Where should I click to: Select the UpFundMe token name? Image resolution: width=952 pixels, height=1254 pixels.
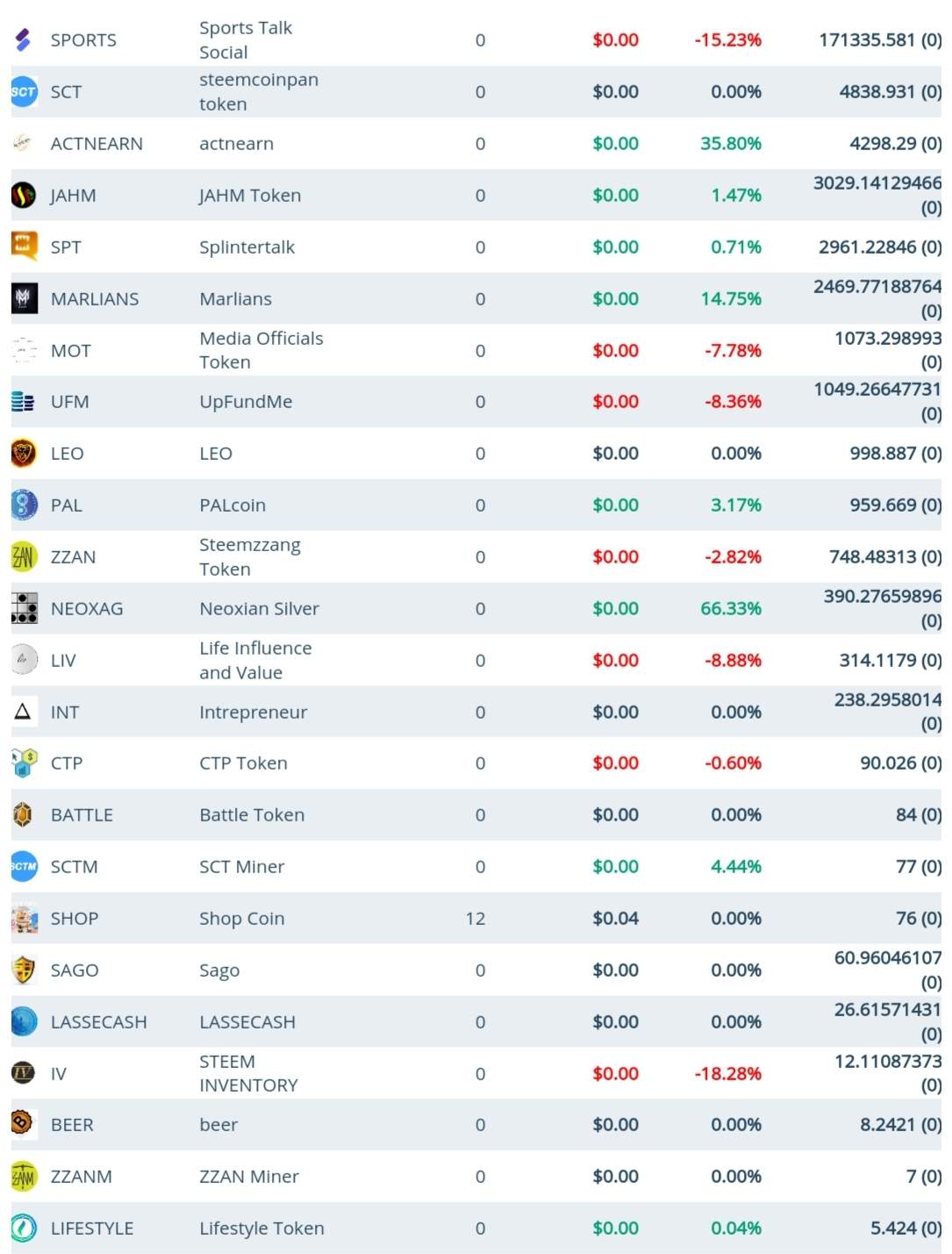(246, 401)
